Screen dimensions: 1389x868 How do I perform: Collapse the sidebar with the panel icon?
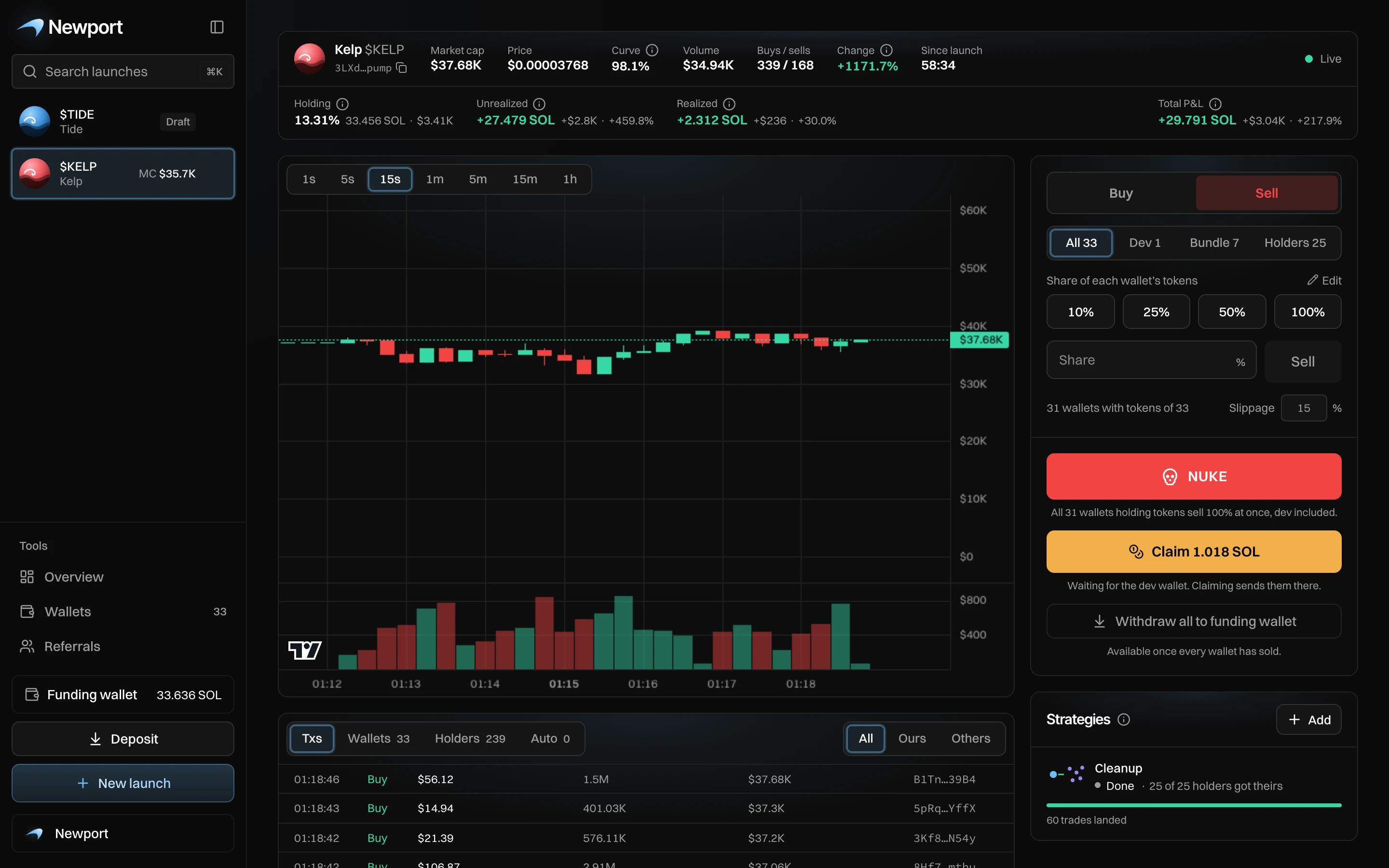pyautogui.click(x=217, y=27)
